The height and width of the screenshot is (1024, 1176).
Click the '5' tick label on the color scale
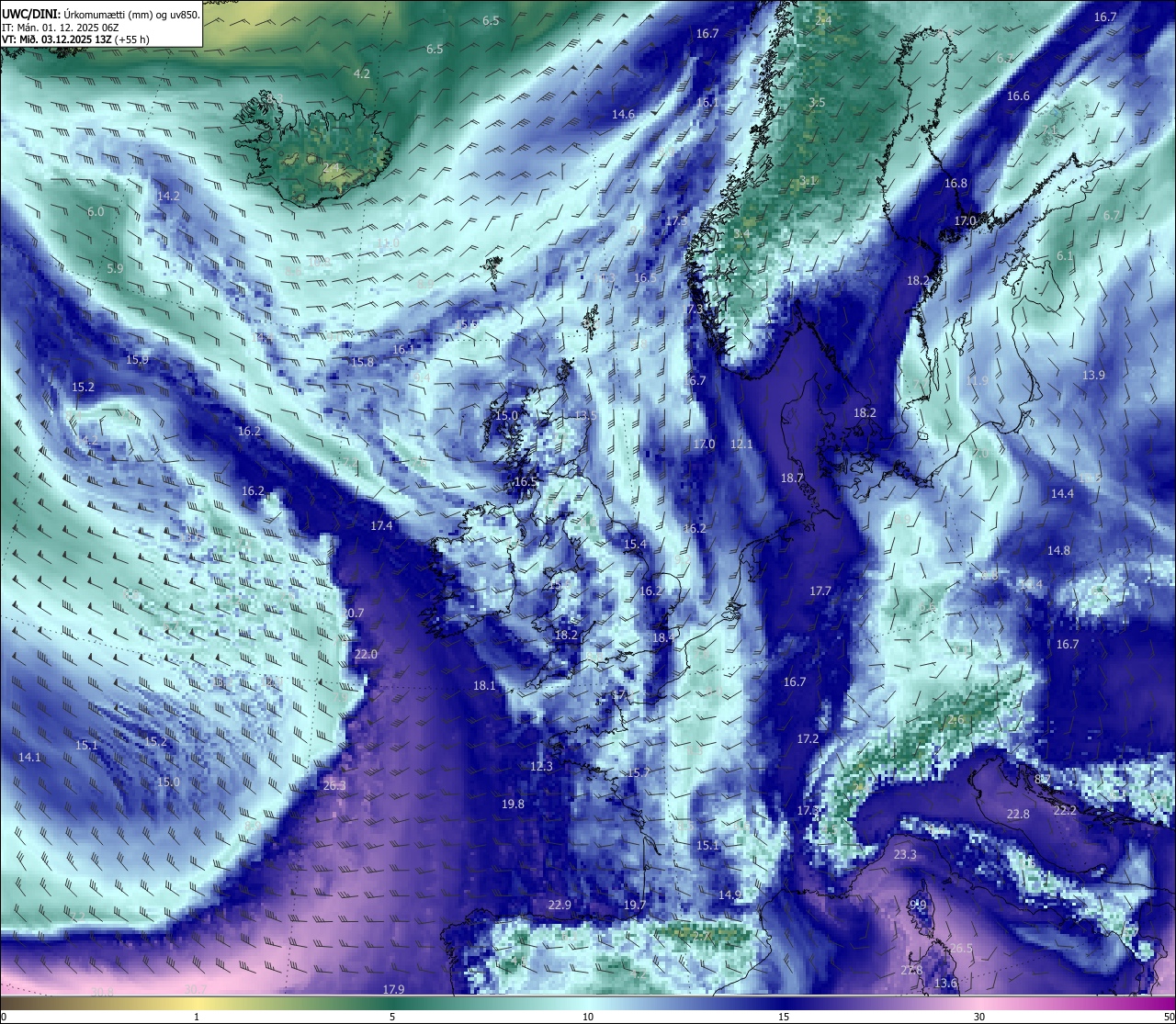tap(392, 1017)
